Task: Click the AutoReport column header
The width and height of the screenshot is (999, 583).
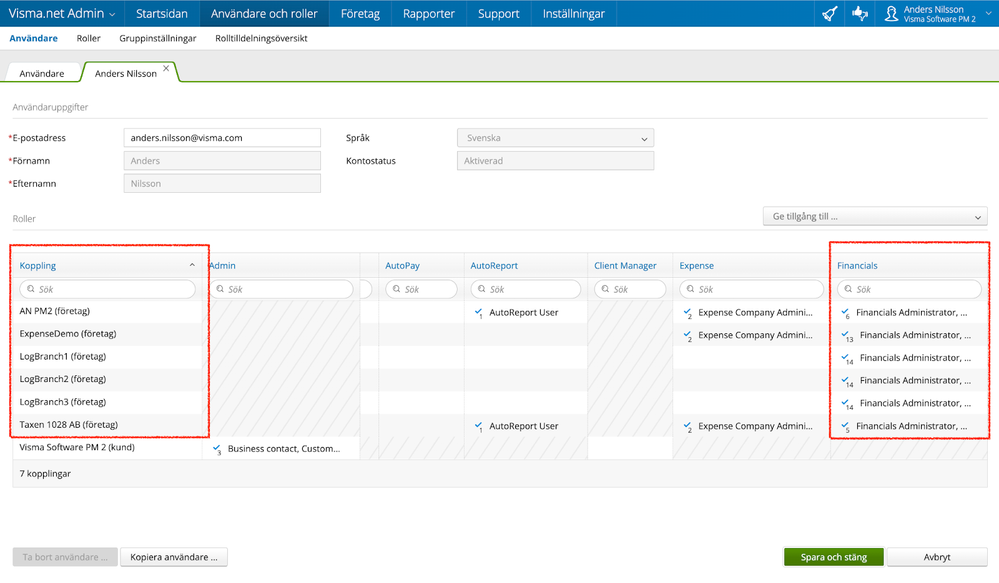Action: tap(494, 266)
